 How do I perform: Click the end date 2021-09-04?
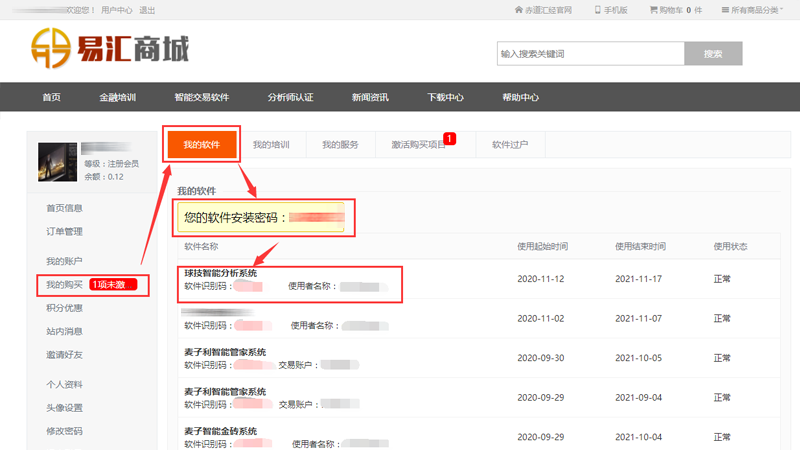tap(638, 397)
